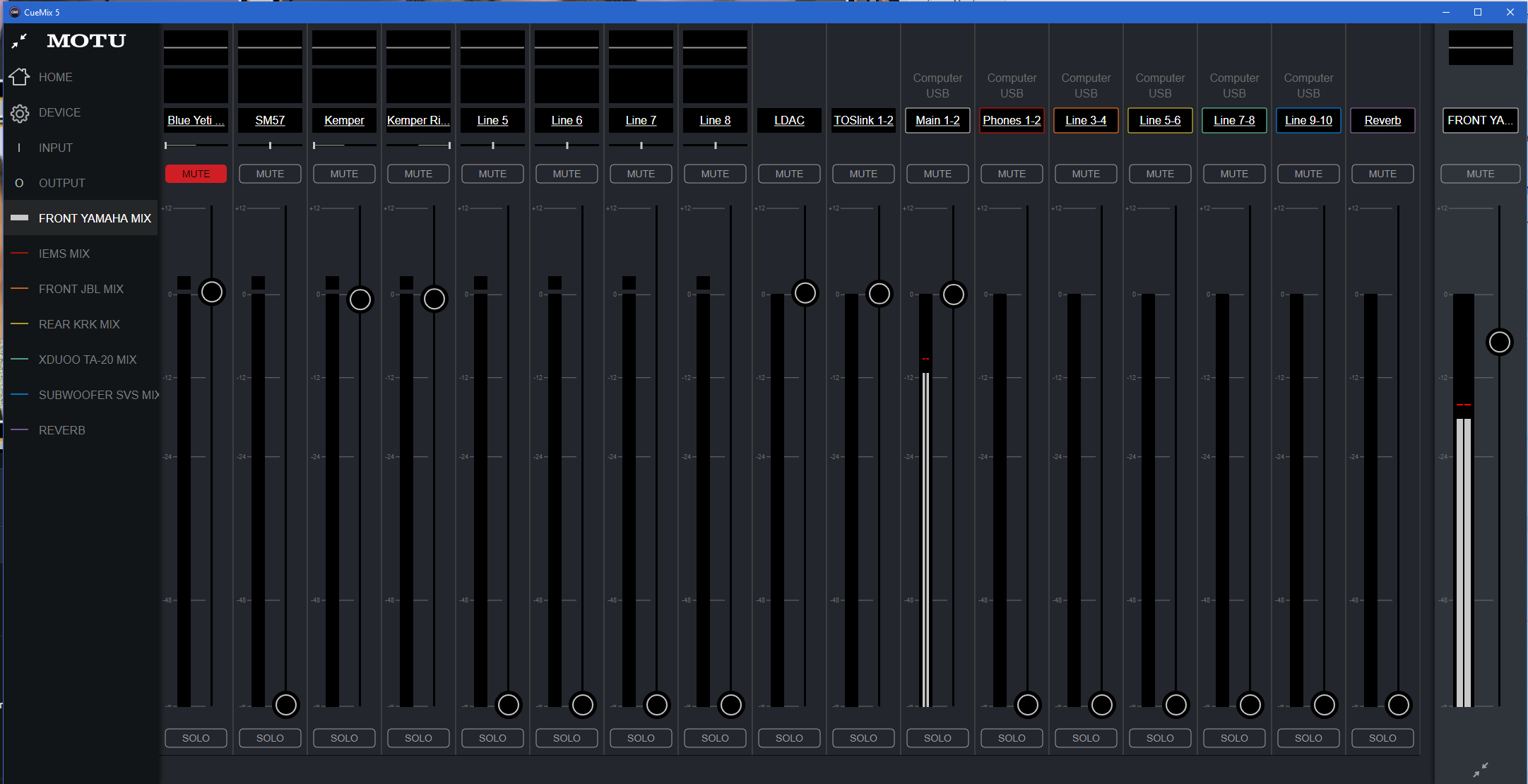Mute the SM57 channel
Screen dimensions: 1528x784
pos(270,174)
